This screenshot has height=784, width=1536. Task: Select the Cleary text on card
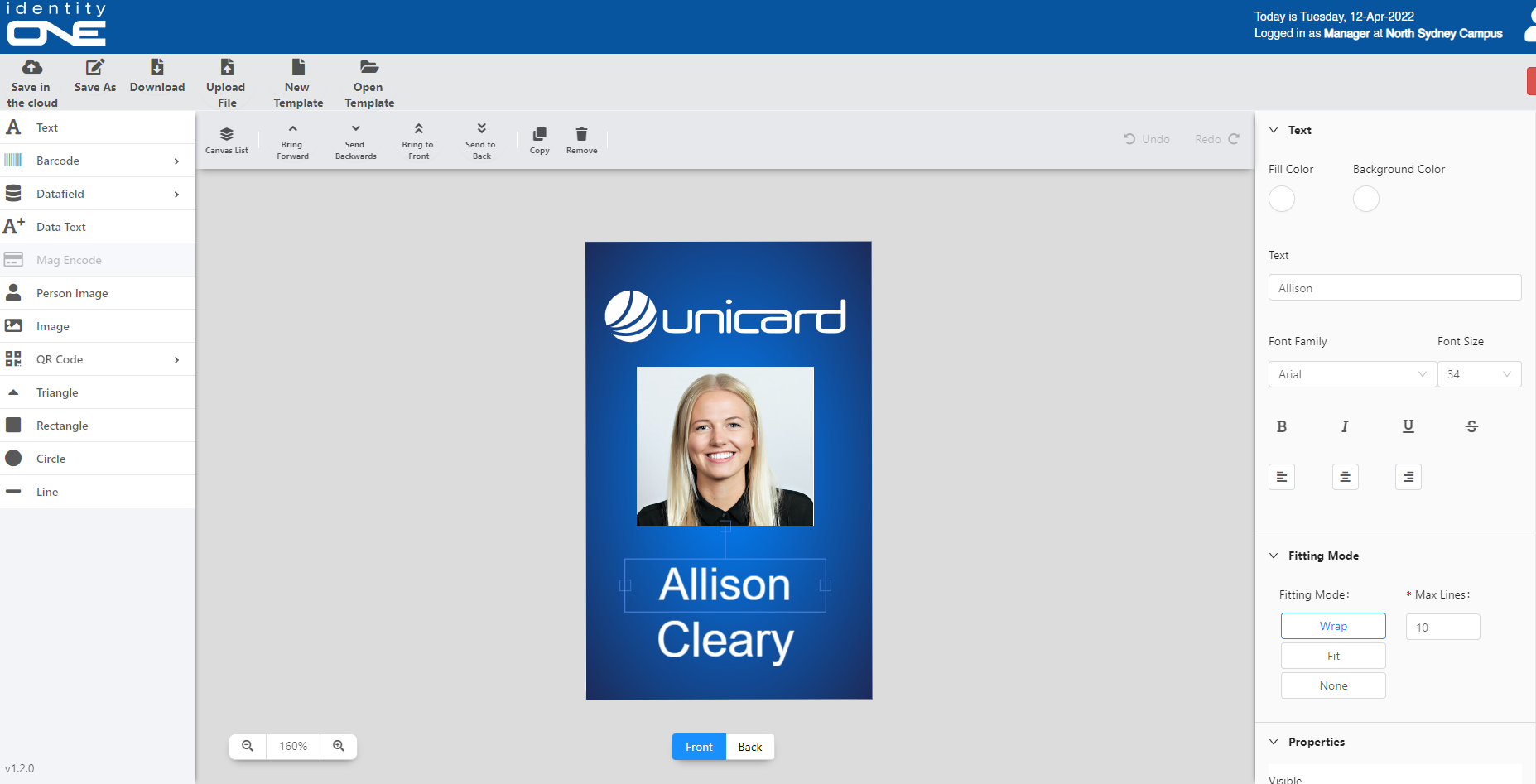(x=725, y=640)
